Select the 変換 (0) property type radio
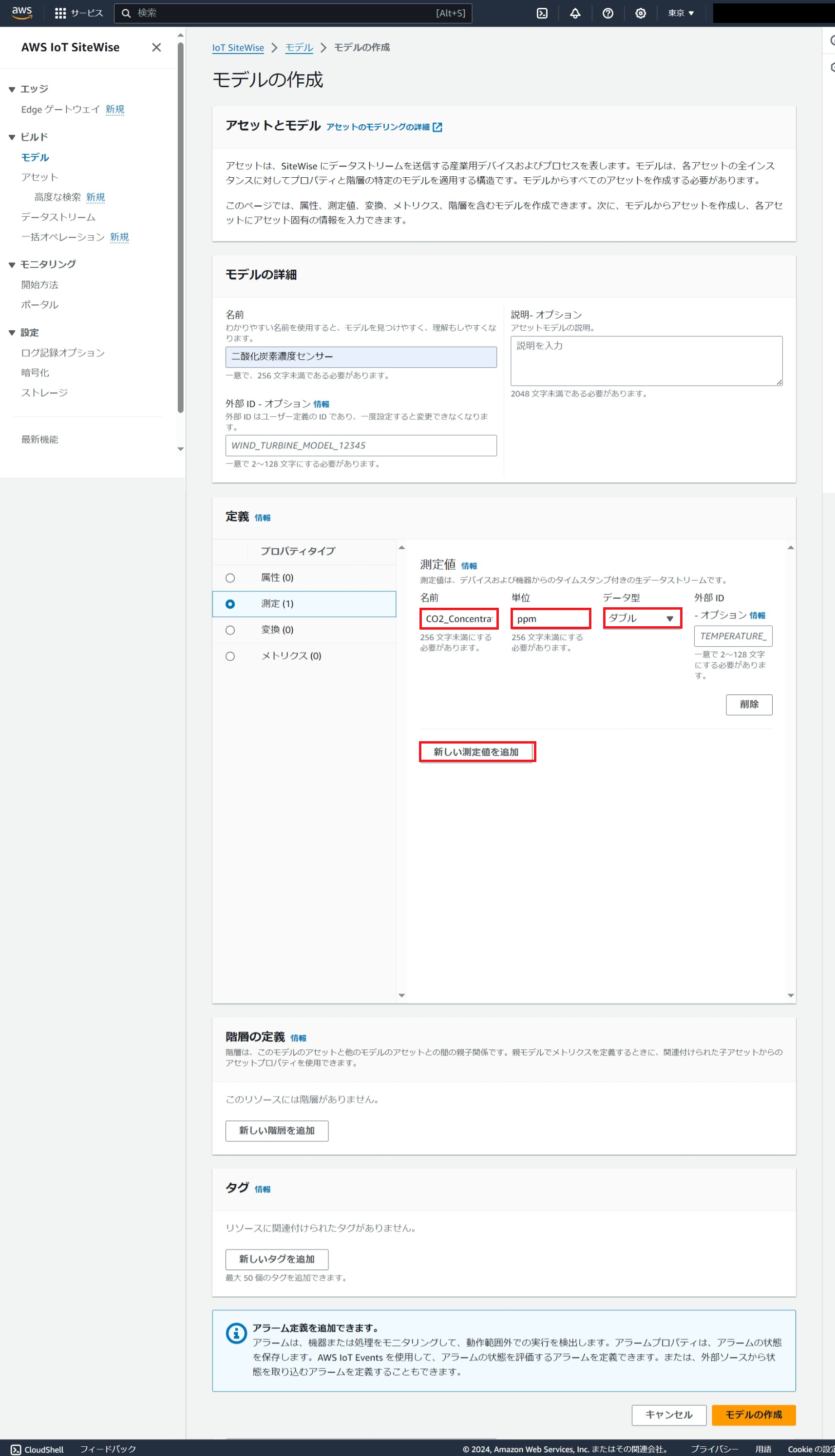Screen dimensions: 835x1456 click(x=230, y=630)
